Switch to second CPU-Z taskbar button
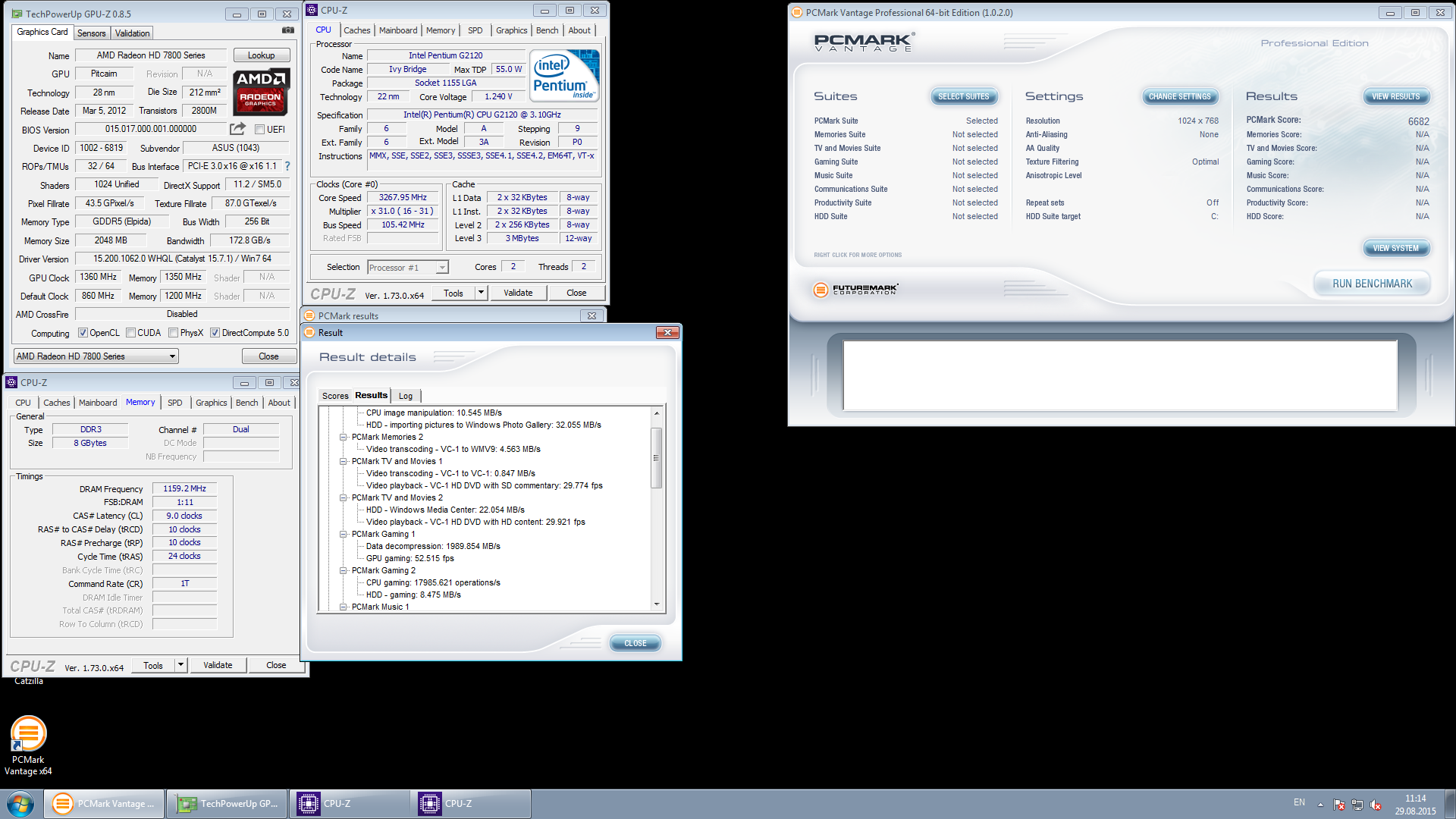 [x=470, y=804]
